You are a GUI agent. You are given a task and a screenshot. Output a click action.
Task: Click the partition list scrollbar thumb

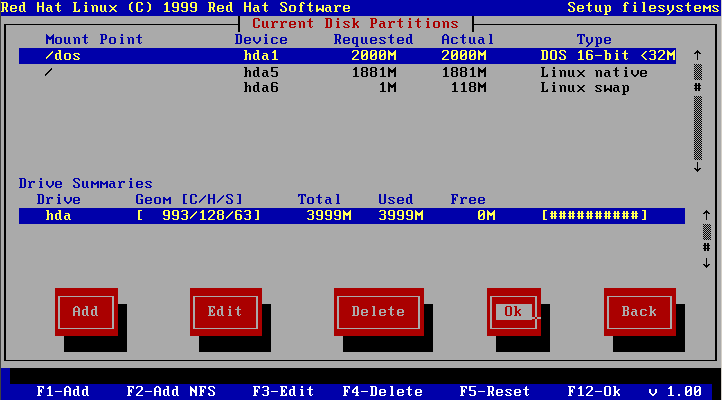(696, 87)
